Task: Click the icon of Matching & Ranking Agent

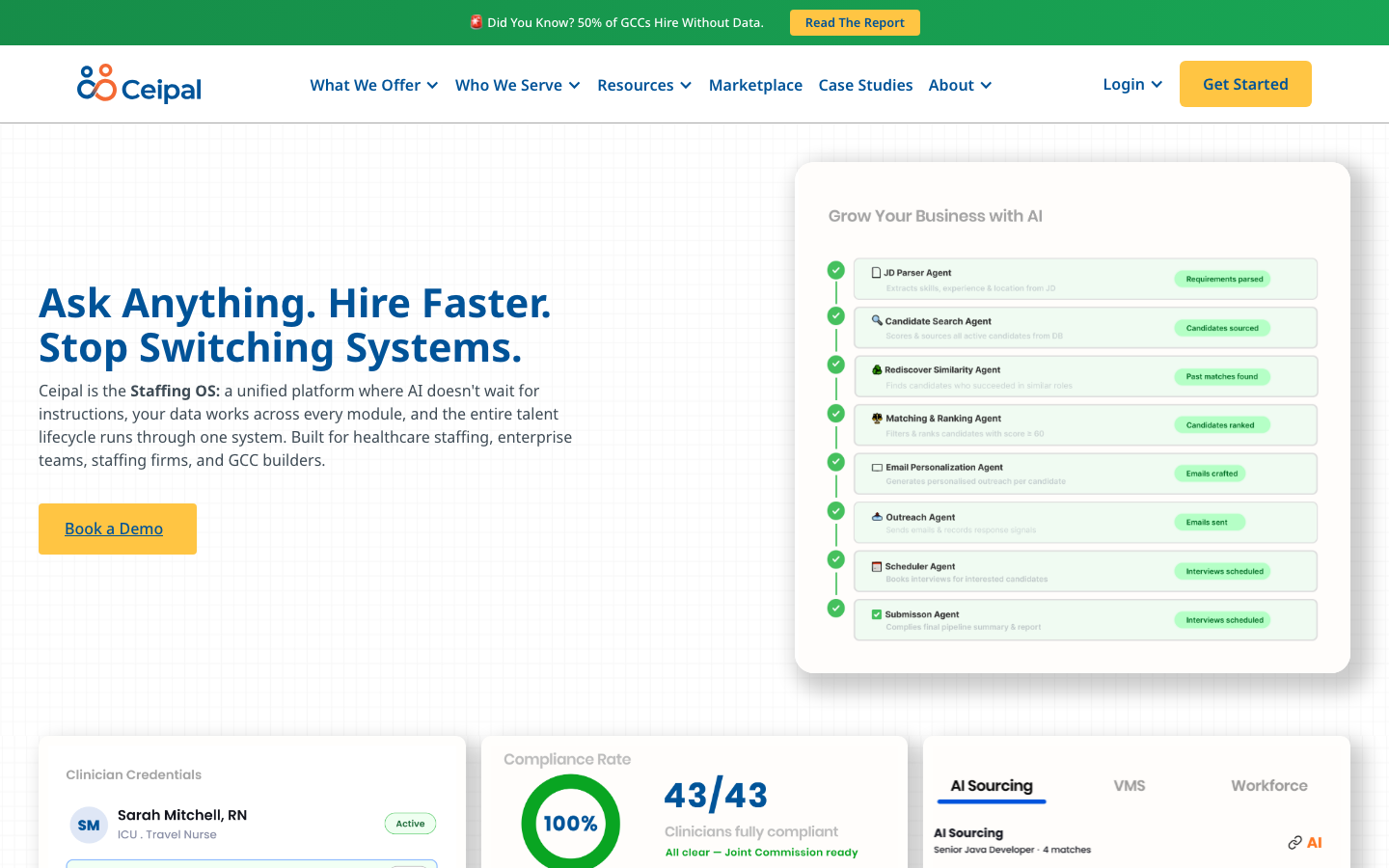Action: pyautogui.click(x=877, y=419)
